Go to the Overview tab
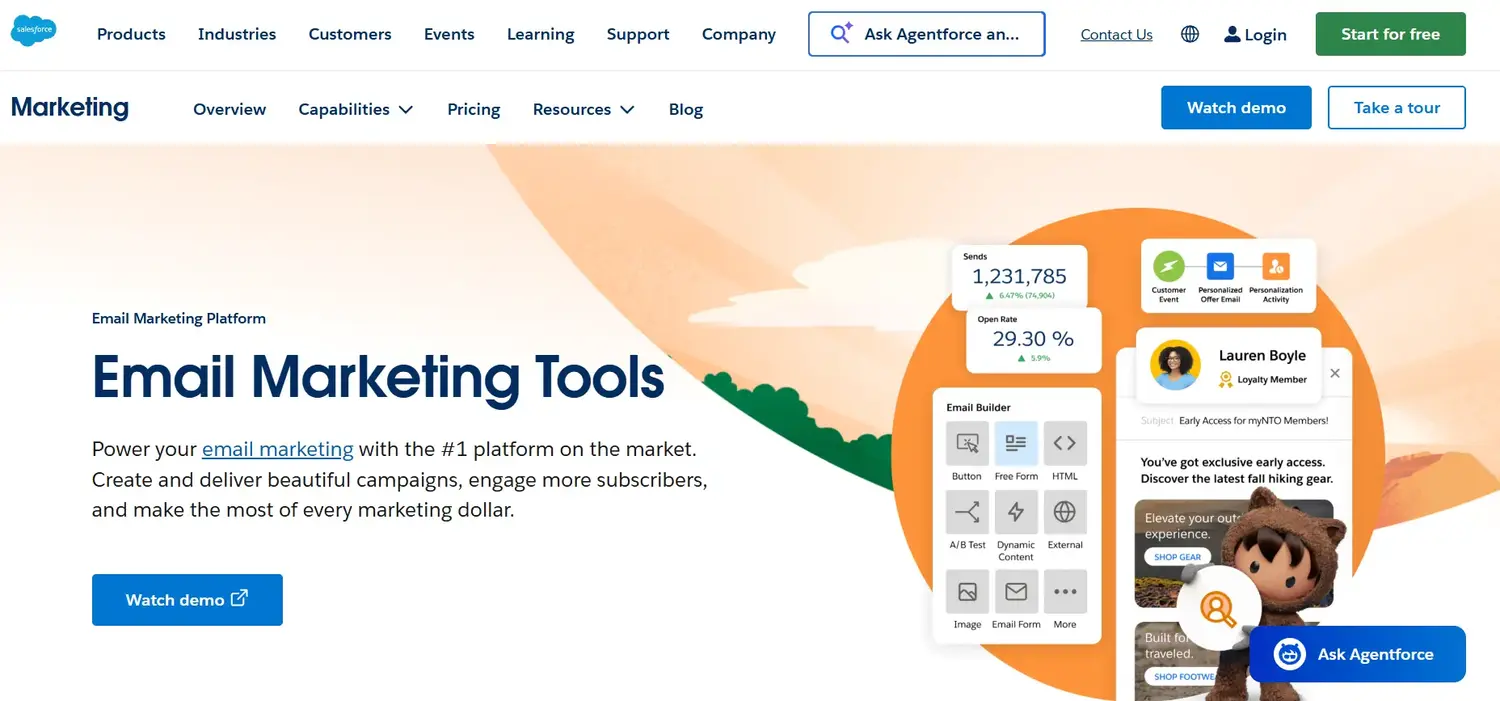This screenshot has width=1500, height=701. tap(230, 109)
